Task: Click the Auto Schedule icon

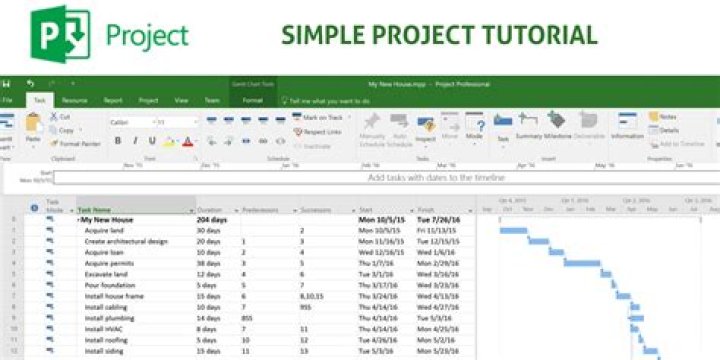Action: pyautogui.click(x=399, y=121)
